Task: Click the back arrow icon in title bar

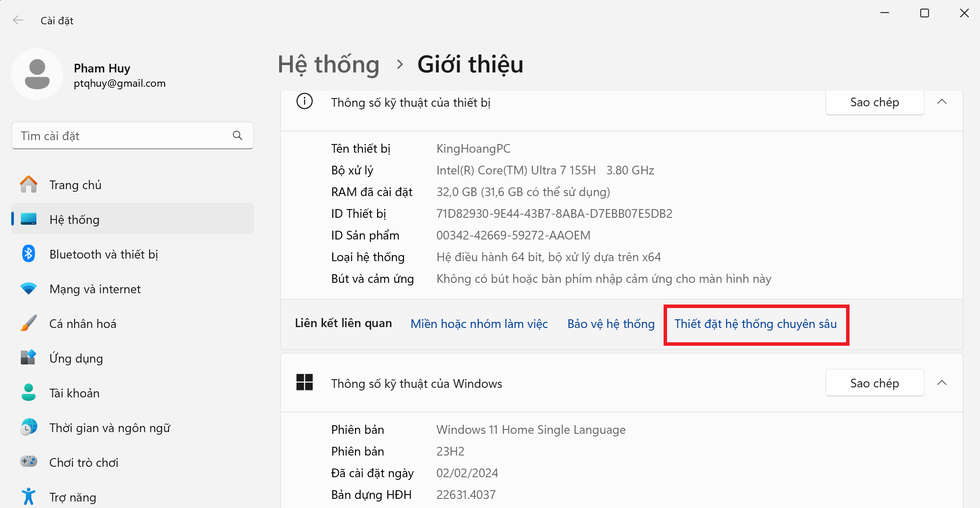Action: (x=18, y=20)
